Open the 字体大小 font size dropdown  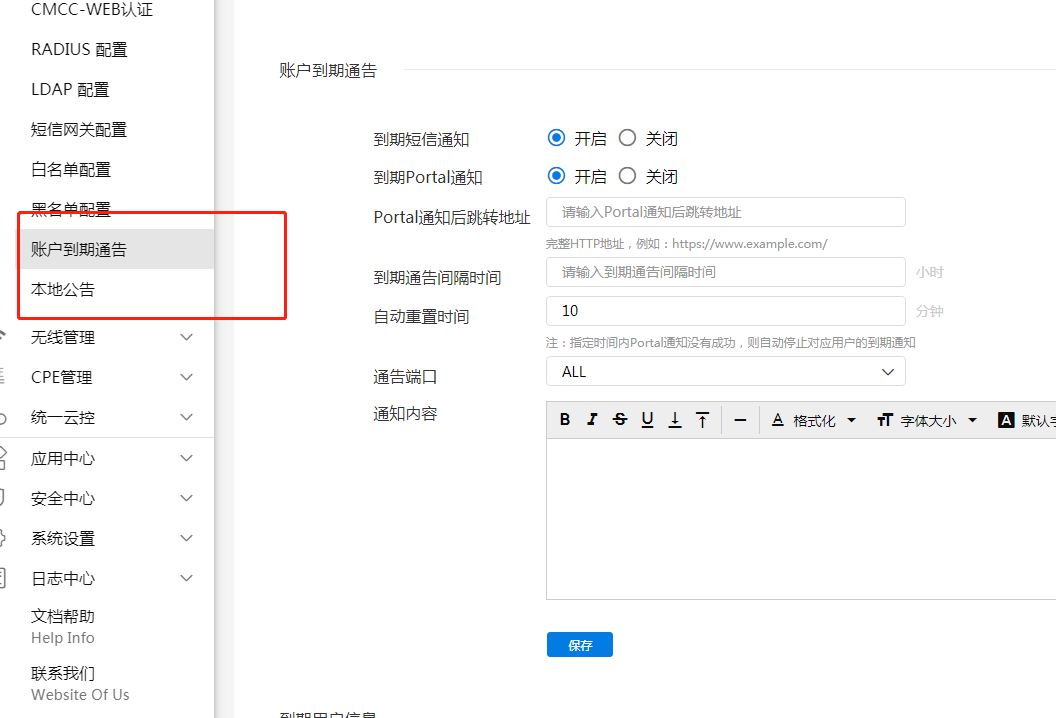[x=927, y=420]
